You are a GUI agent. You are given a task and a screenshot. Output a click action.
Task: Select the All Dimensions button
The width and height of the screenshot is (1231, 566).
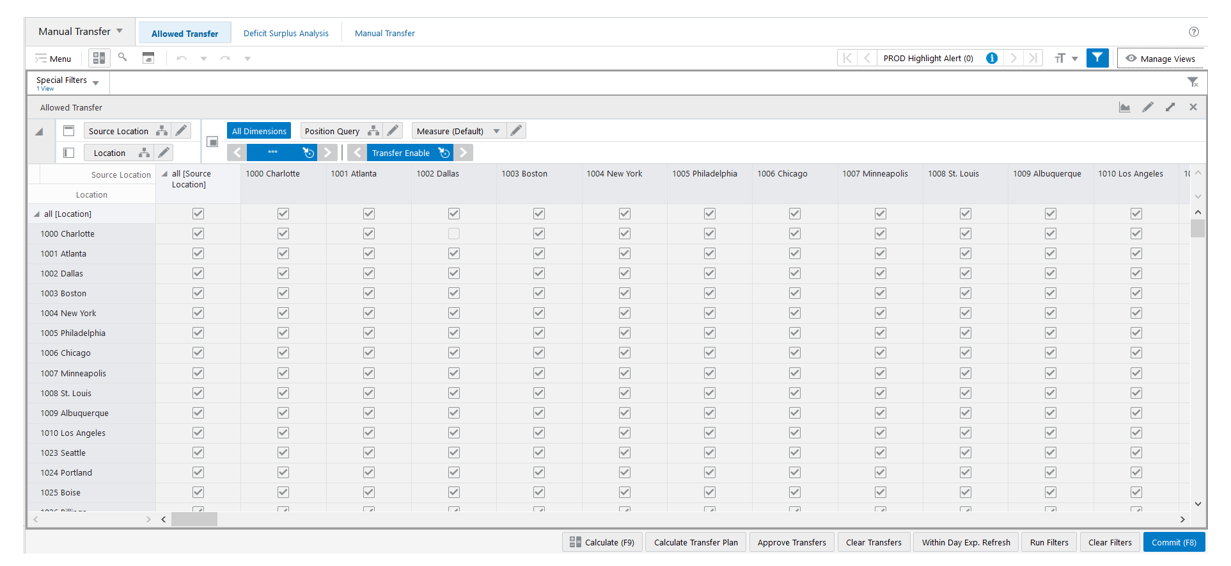(x=259, y=131)
